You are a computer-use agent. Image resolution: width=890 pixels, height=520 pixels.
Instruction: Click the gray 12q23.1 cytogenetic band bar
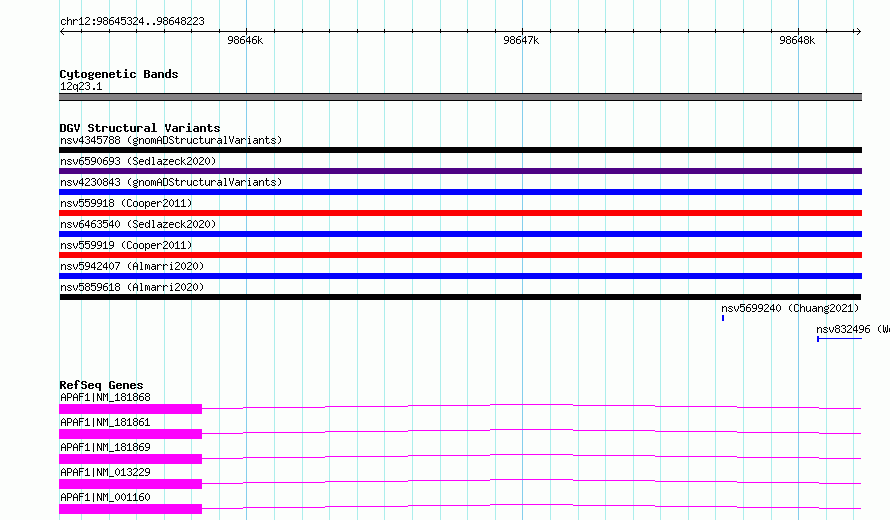click(x=460, y=97)
